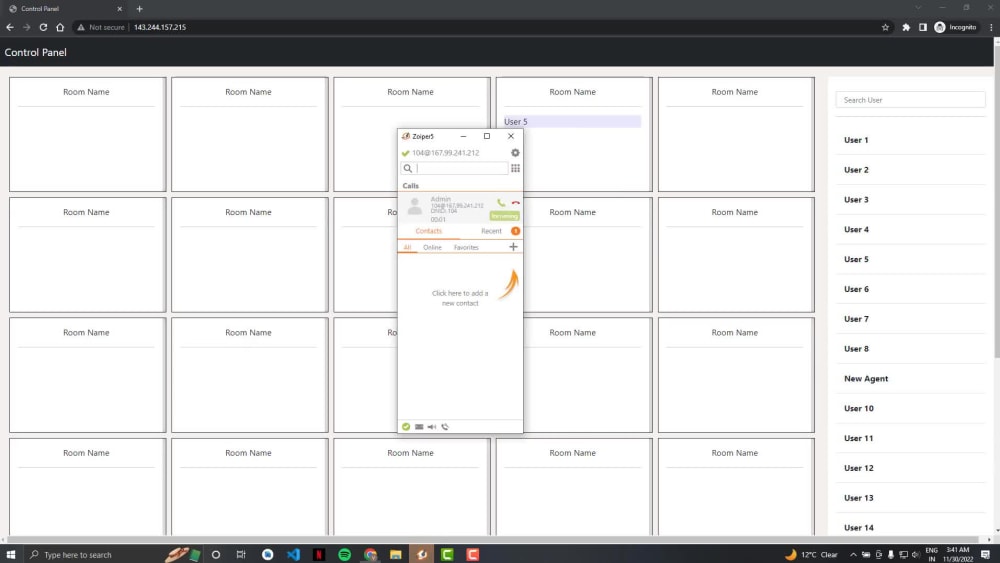
Task: Bookmark this page with star icon
Action: coord(885,27)
